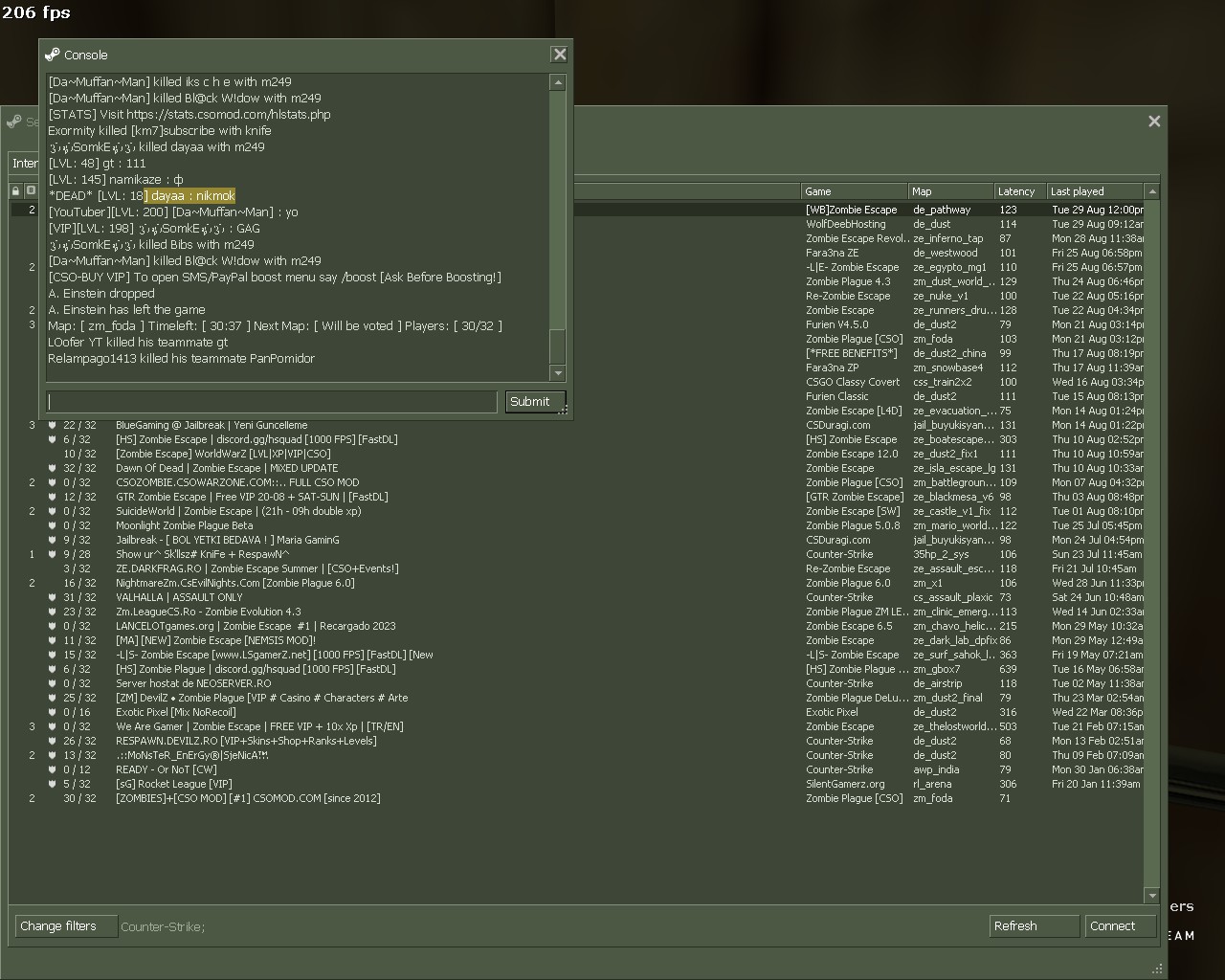This screenshot has width=1225, height=980.
Task: Open Change filters panel
Action: click(66, 926)
